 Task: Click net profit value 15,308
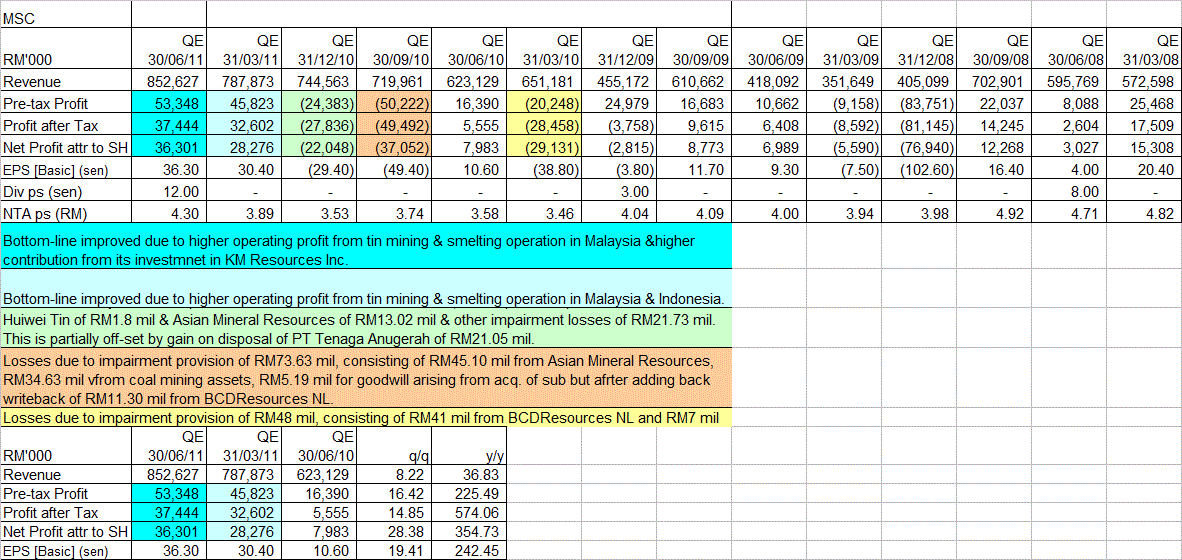[x=1144, y=148]
